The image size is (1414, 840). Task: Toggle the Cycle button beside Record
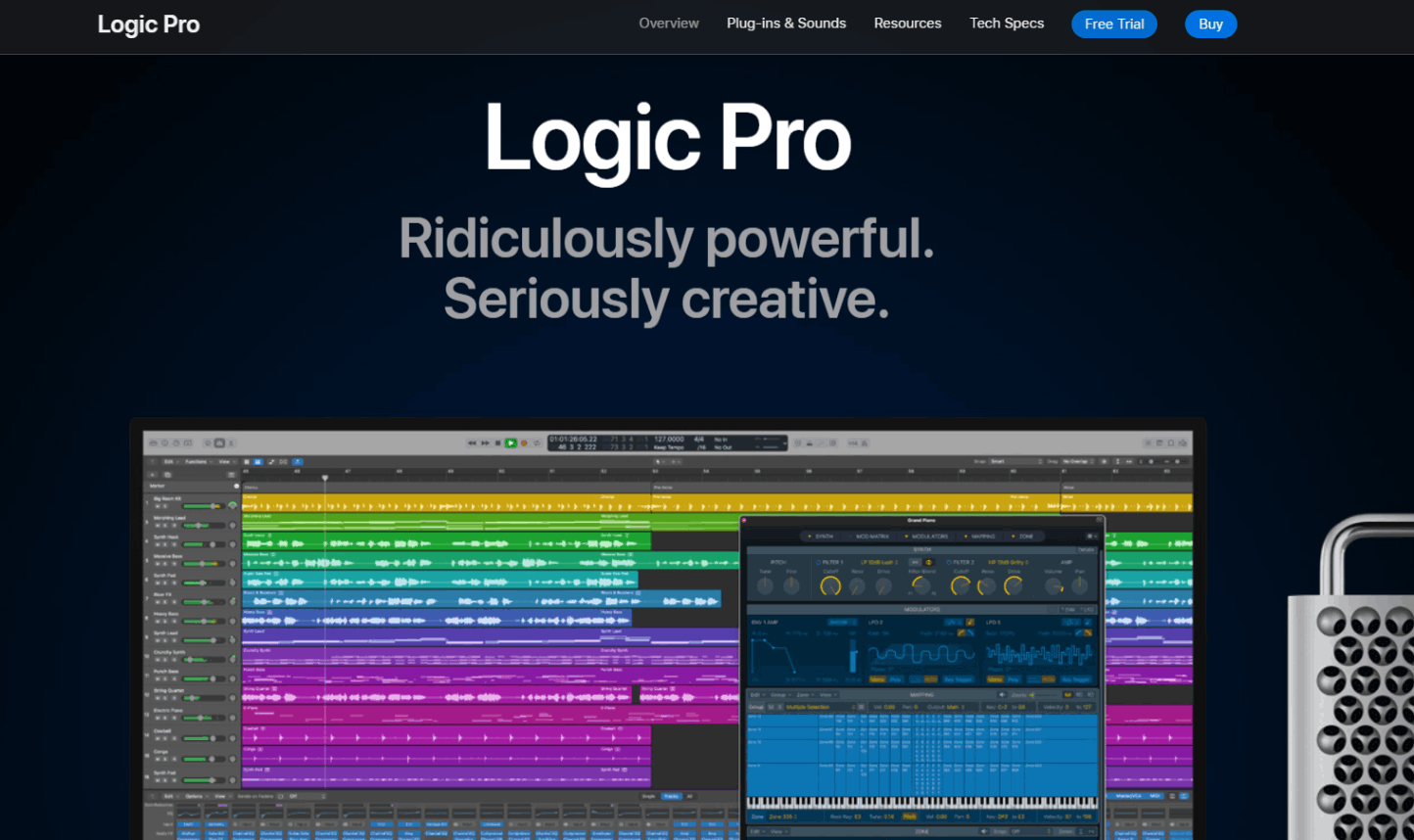click(537, 443)
